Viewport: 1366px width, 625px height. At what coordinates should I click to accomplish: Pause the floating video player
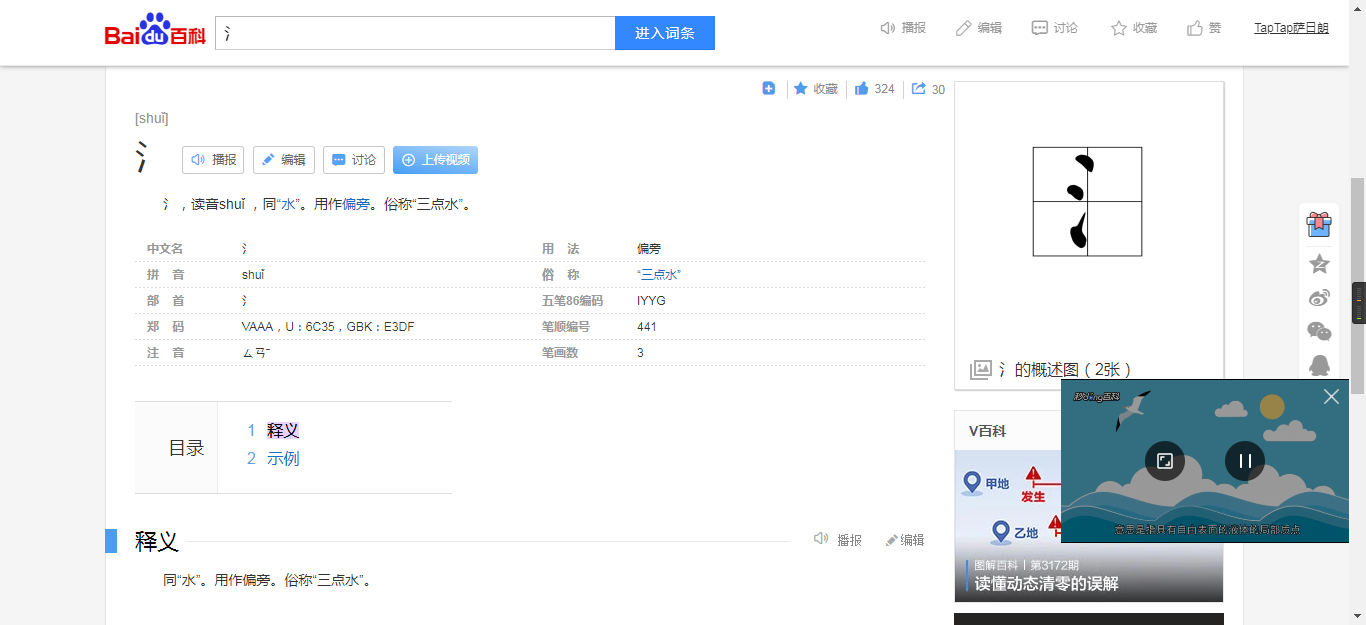tap(1245, 461)
